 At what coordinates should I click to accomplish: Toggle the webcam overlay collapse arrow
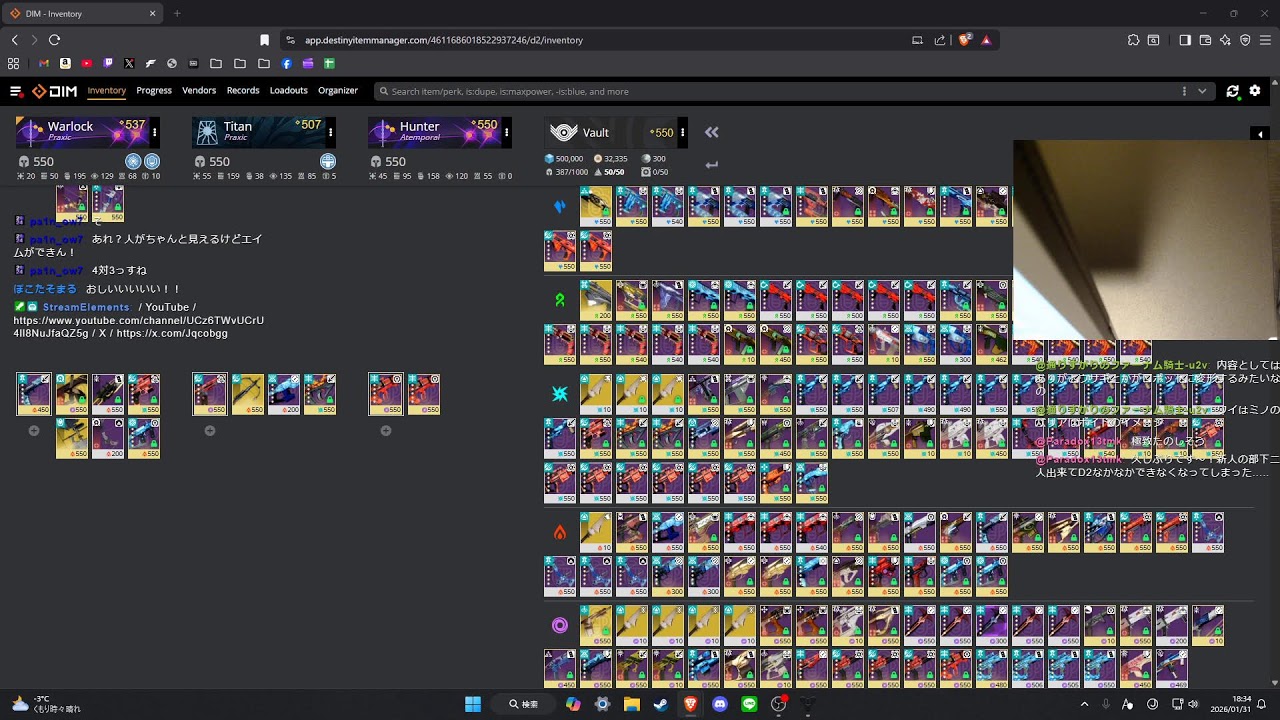tap(1260, 134)
